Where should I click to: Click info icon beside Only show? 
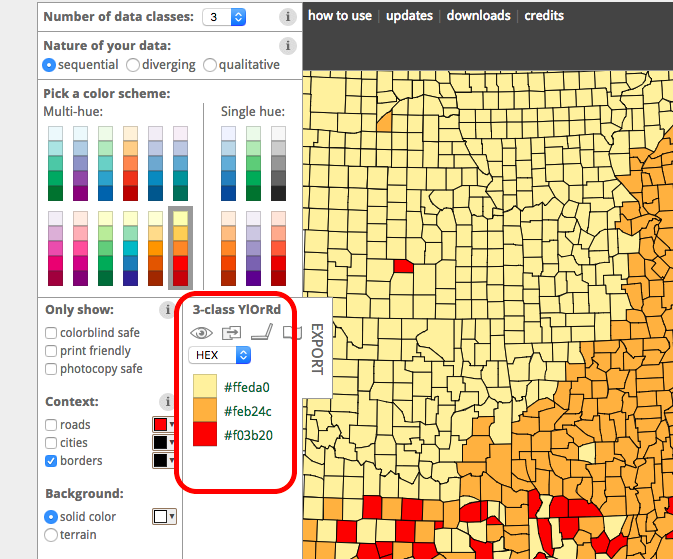(x=166, y=309)
